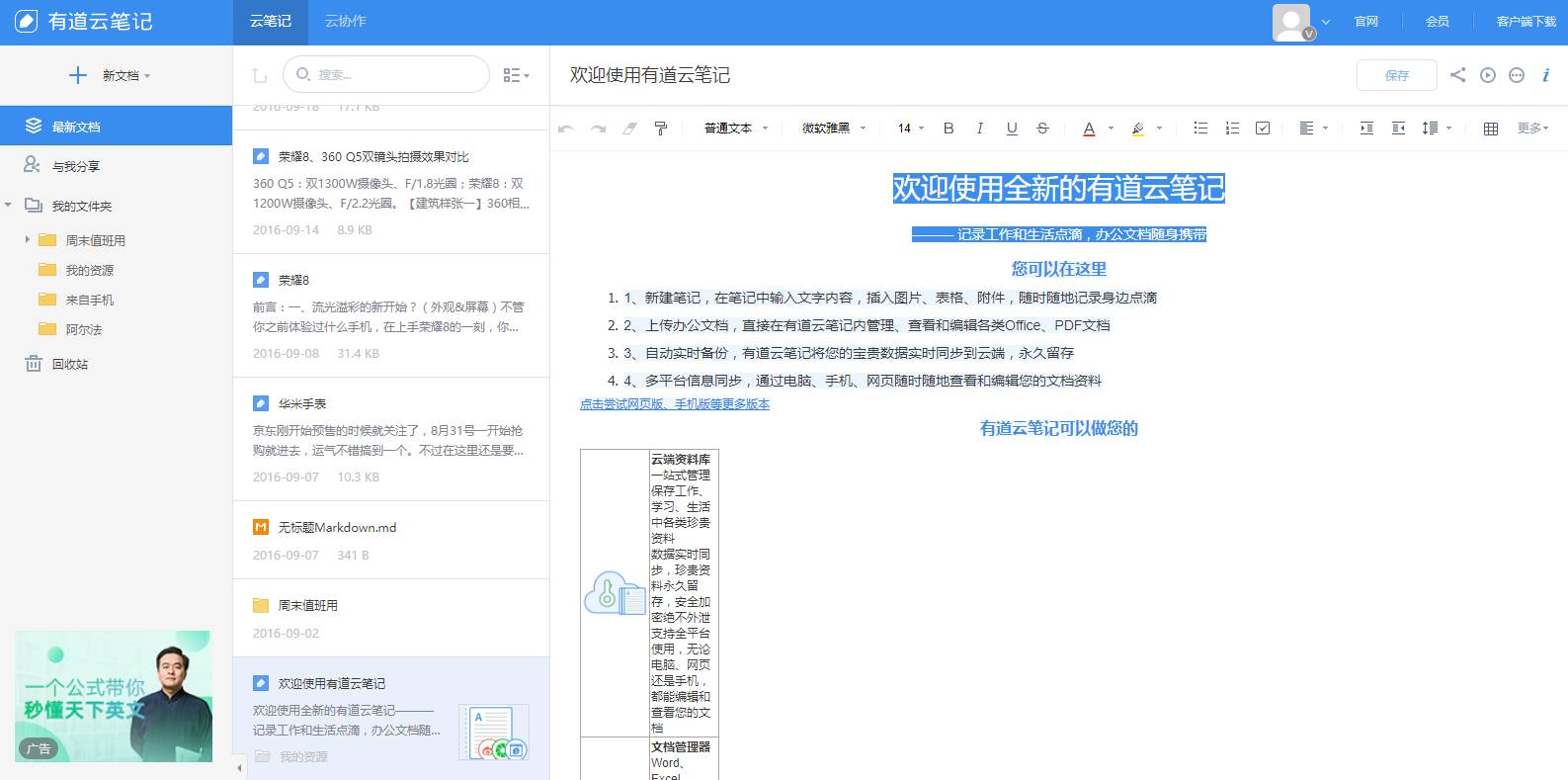Expand the 周末值班用 folder in sidebar
1568x780 pixels.
pos(28,240)
